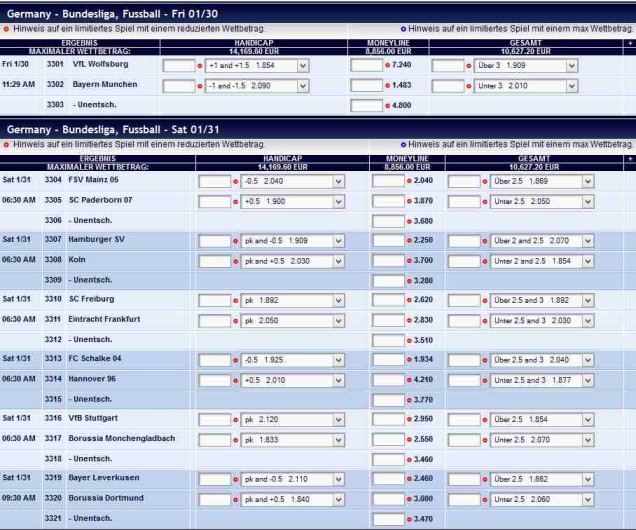Click red icon before '-1 and -1.5 2.090' handicap
This screenshot has width=636, height=530.
point(200,86)
